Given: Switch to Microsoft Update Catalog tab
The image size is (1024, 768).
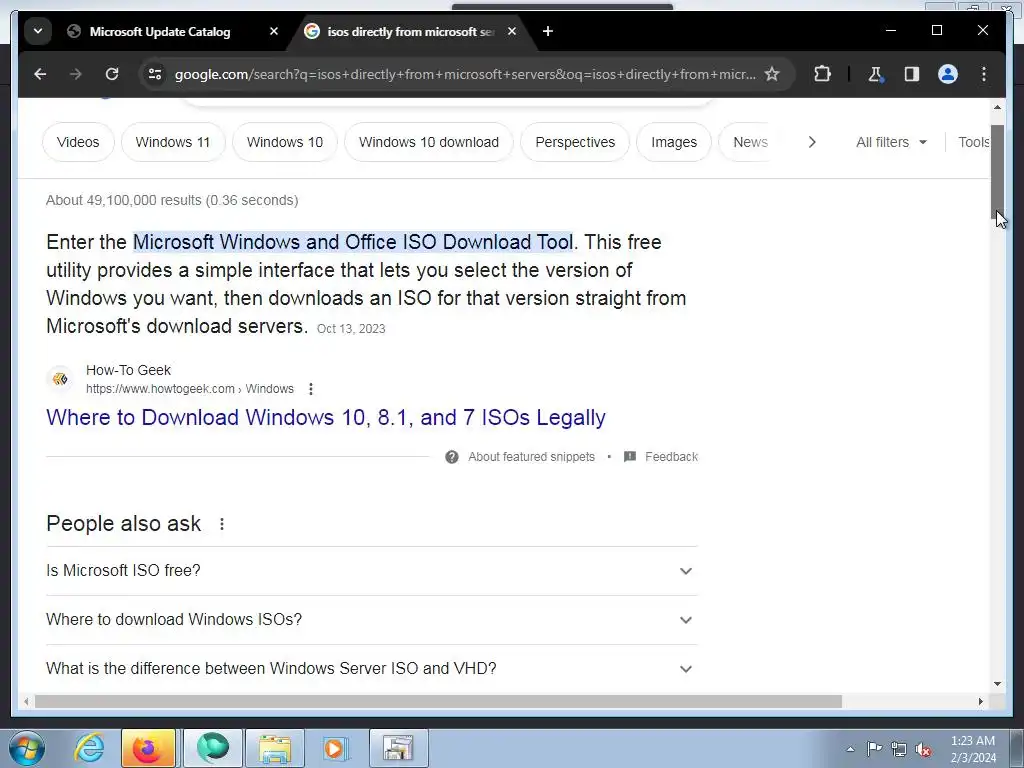Looking at the screenshot, I should [160, 31].
